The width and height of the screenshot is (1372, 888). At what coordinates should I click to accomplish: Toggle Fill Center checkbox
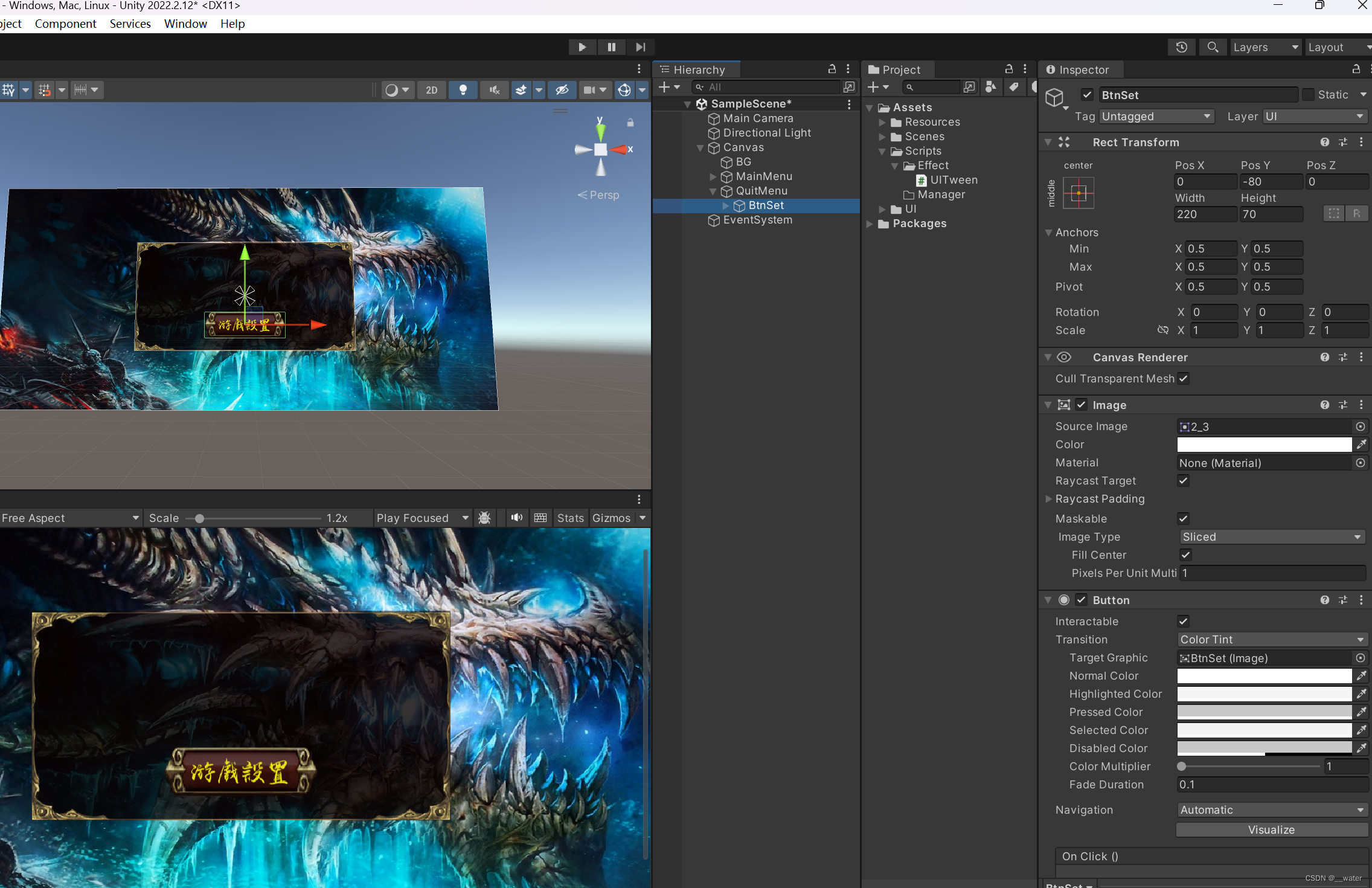pyautogui.click(x=1186, y=555)
